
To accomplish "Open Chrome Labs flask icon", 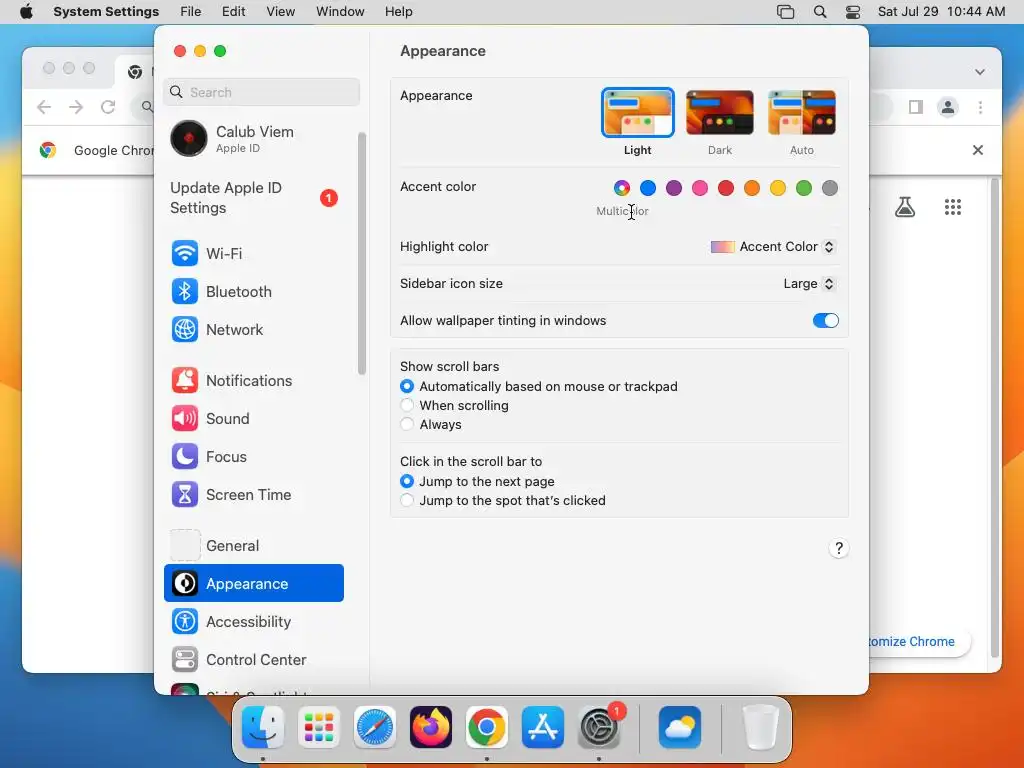I will (905, 208).
